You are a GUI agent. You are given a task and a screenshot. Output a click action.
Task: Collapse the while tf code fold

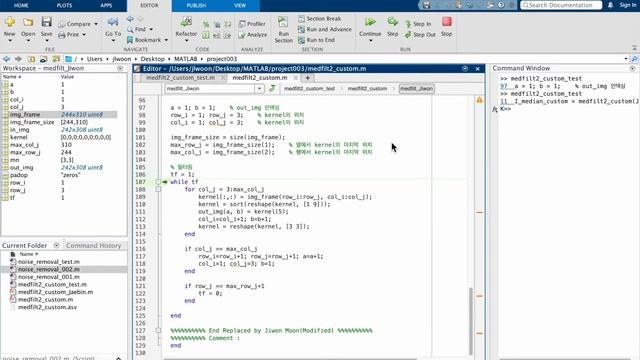pyautogui.click(x=158, y=182)
